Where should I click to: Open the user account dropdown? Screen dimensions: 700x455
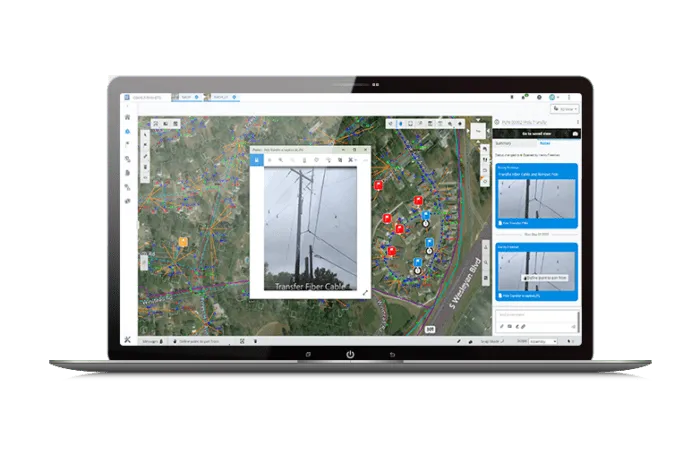[x=554, y=98]
